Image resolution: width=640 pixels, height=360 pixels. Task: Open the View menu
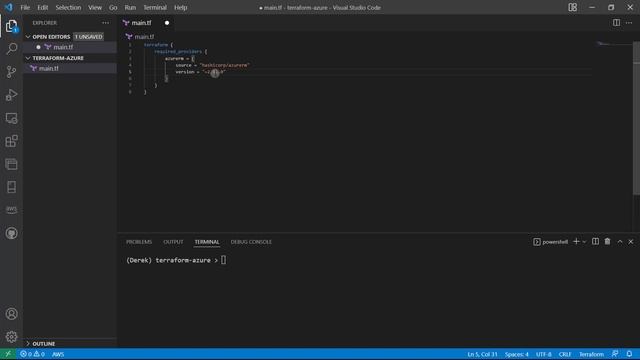(x=95, y=7)
